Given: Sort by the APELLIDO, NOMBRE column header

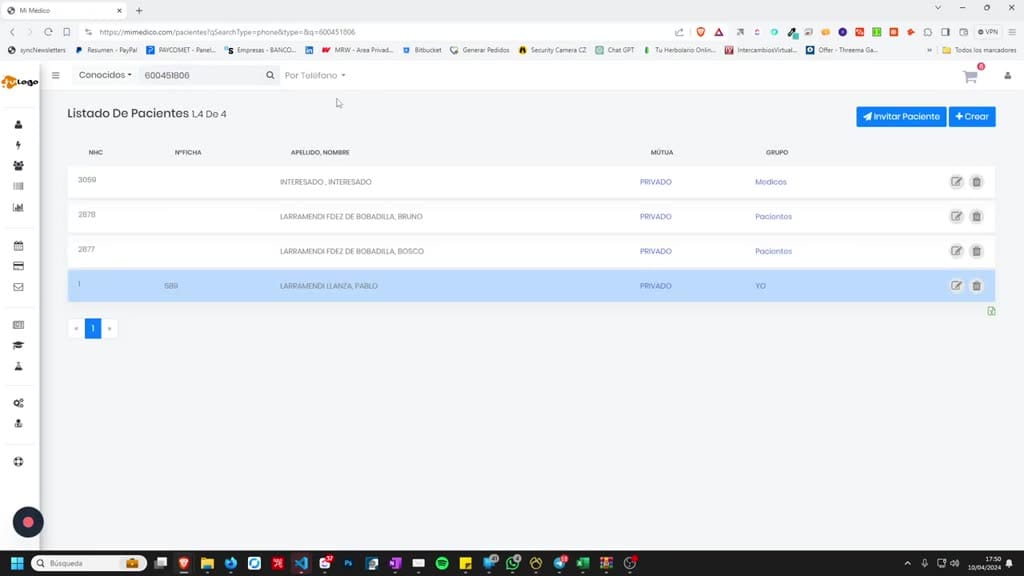Looking at the screenshot, I should 320,152.
